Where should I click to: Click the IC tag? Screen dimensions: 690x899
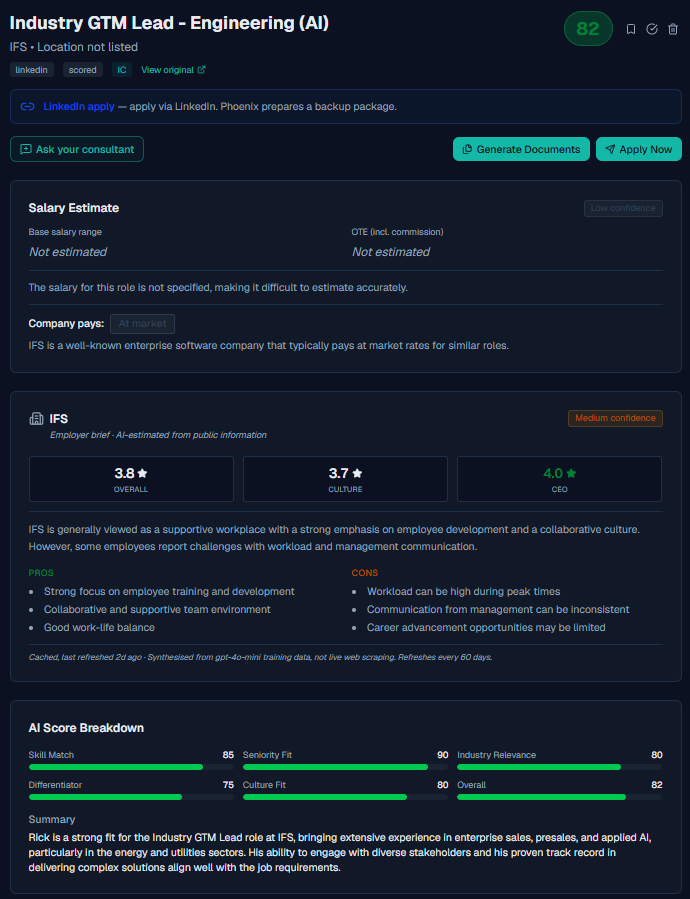(122, 70)
